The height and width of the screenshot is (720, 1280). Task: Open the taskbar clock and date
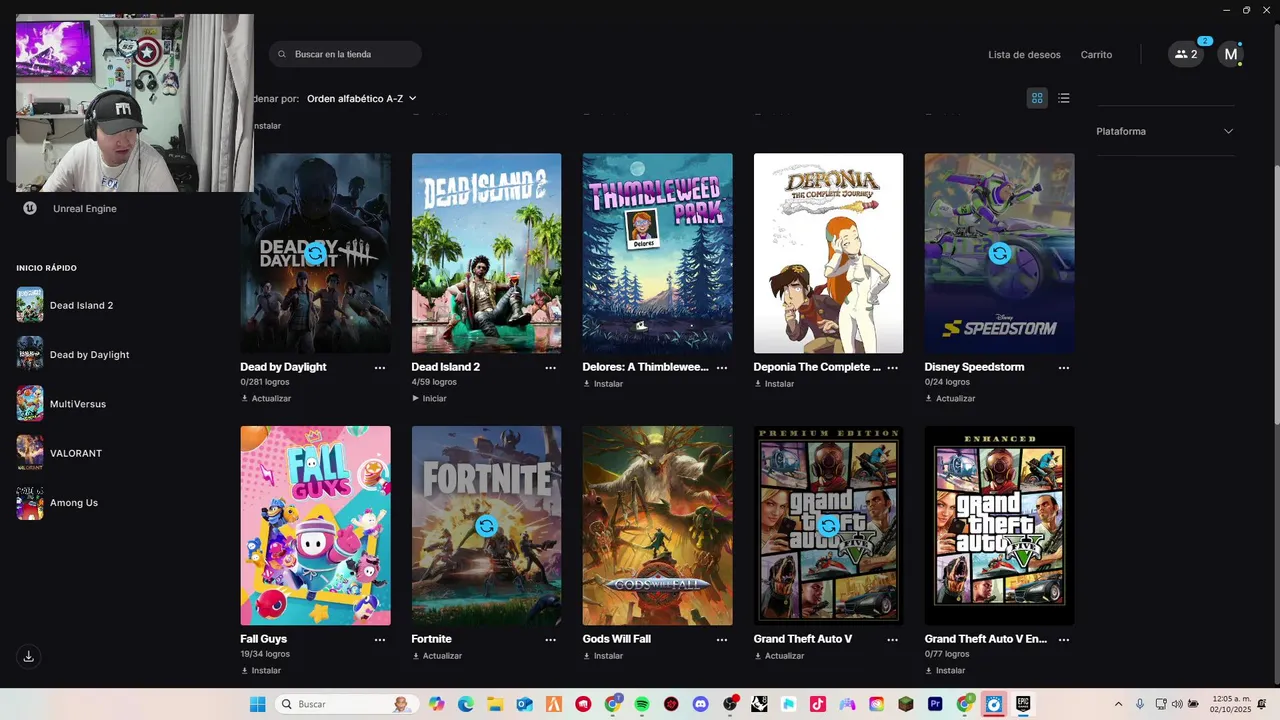tap(1230, 704)
